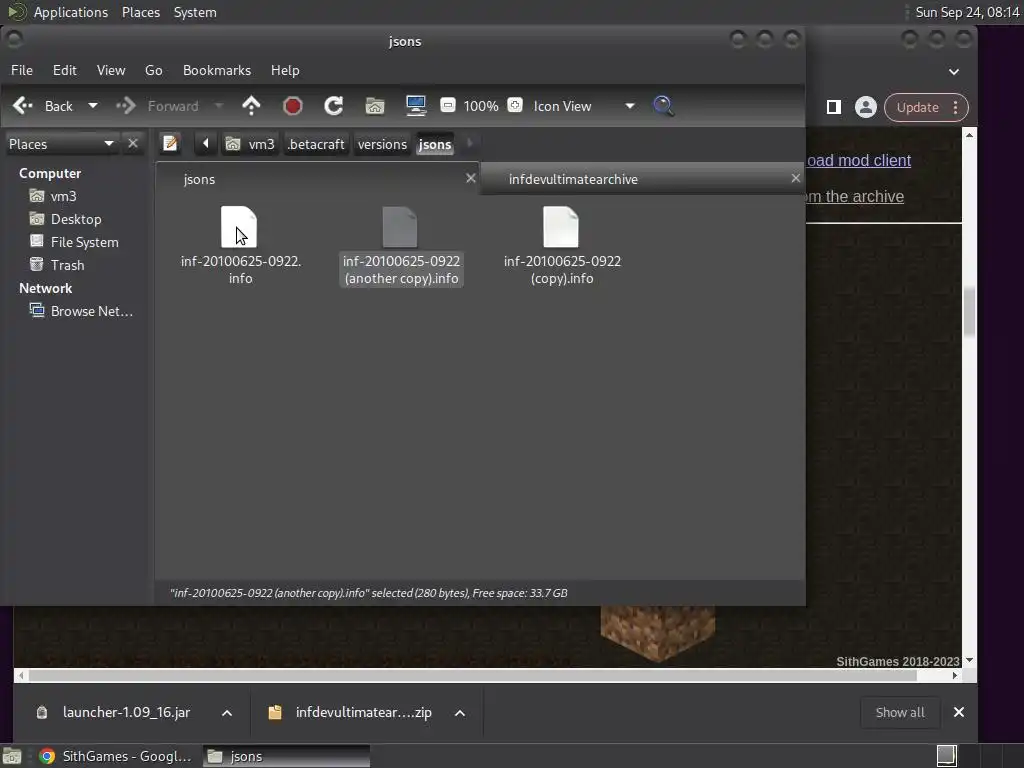The height and width of the screenshot is (768, 1024).
Task: Reload the current folder
Action: pyautogui.click(x=334, y=106)
